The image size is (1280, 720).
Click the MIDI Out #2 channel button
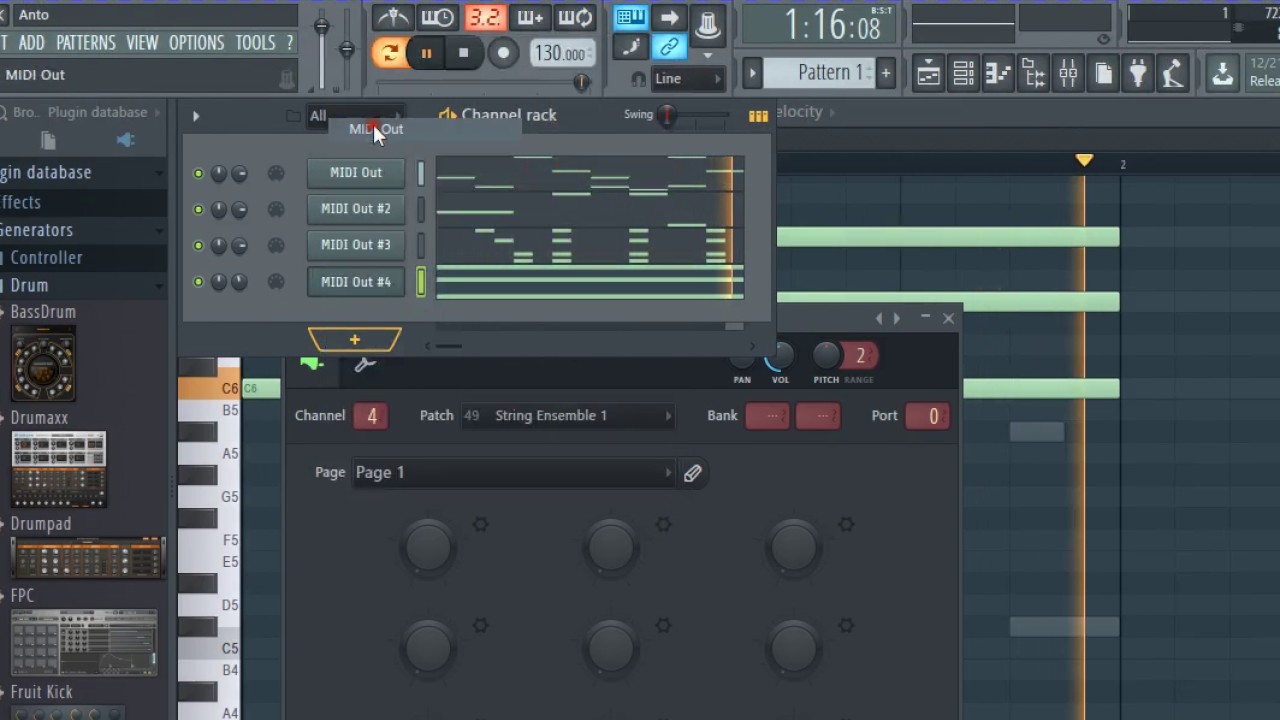(x=356, y=209)
